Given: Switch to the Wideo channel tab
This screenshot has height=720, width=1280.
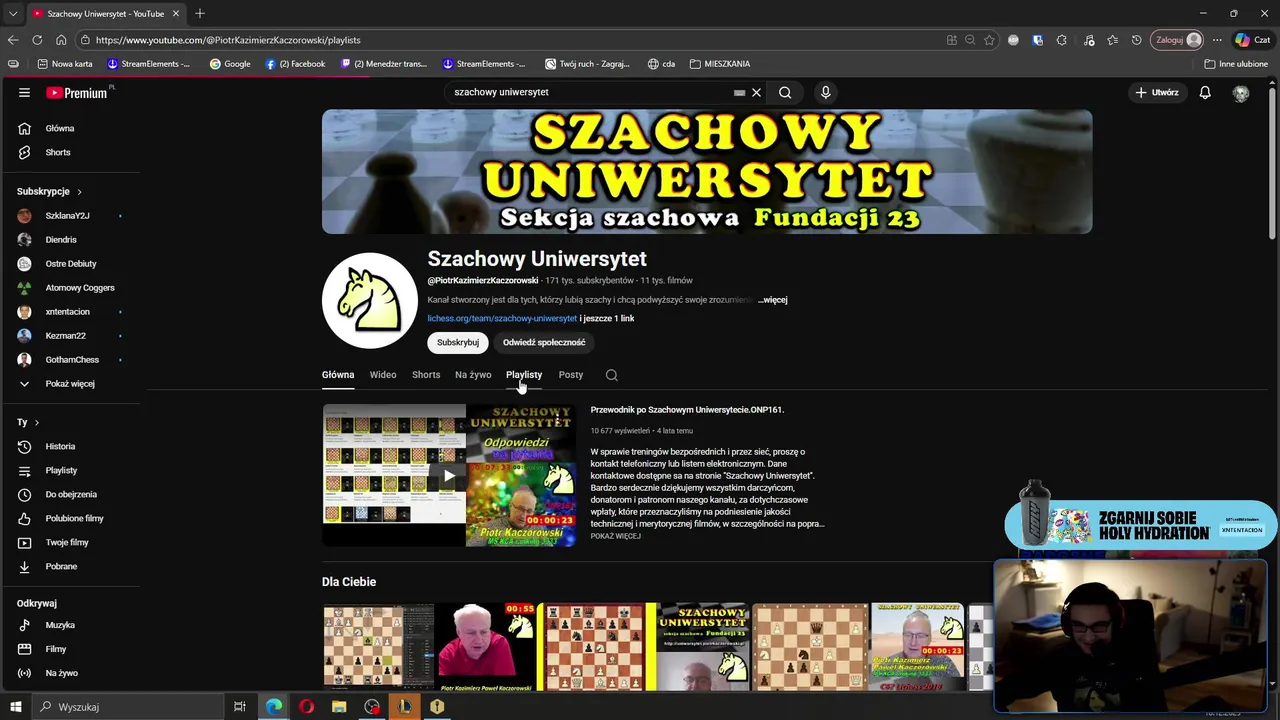Looking at the screenshot, I should (383, 375).
